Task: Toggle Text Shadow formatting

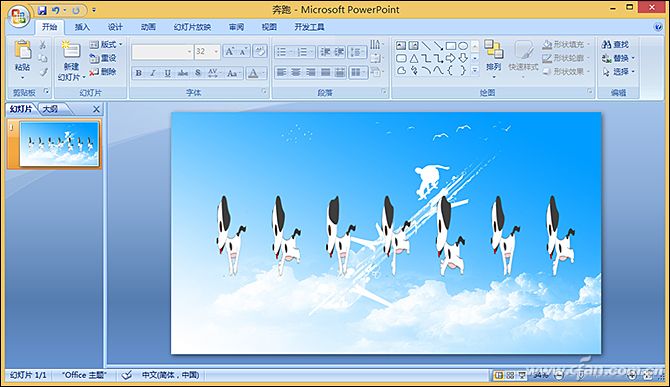Action: tap(198, 73)
